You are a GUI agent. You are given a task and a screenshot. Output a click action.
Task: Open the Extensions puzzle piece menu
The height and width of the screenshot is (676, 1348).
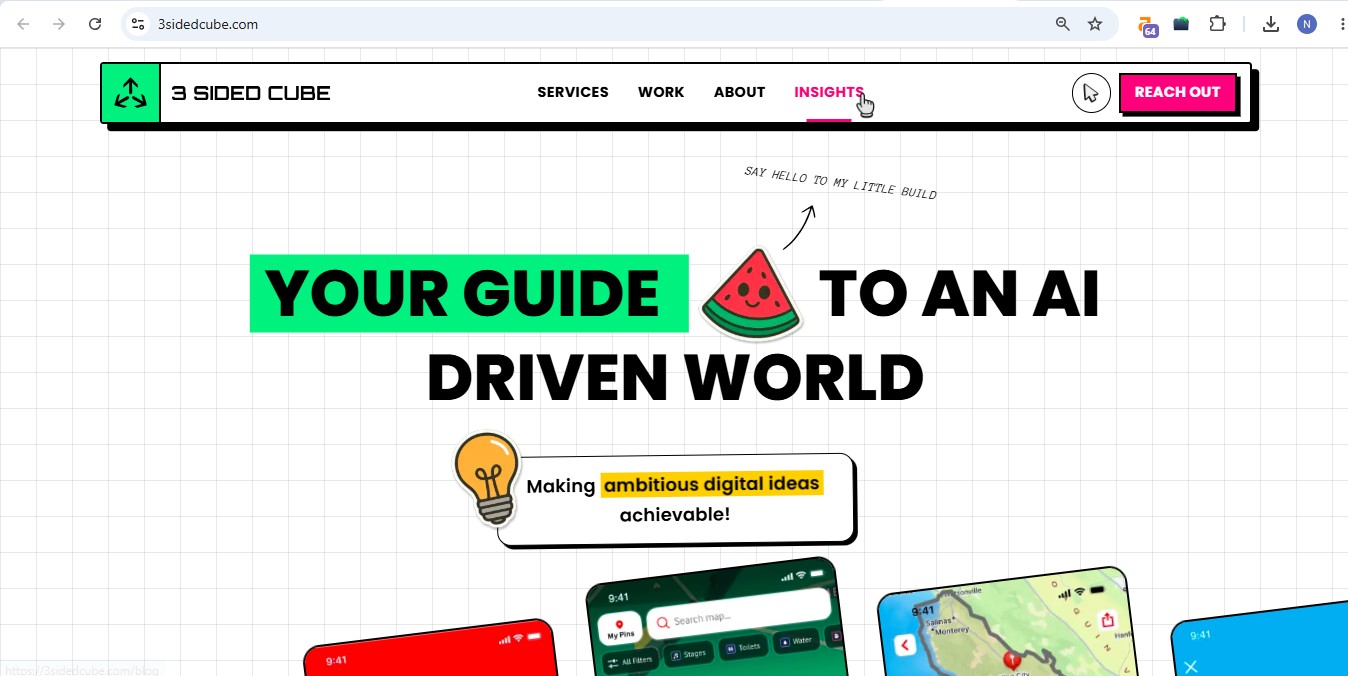[x=1217, y=24]
